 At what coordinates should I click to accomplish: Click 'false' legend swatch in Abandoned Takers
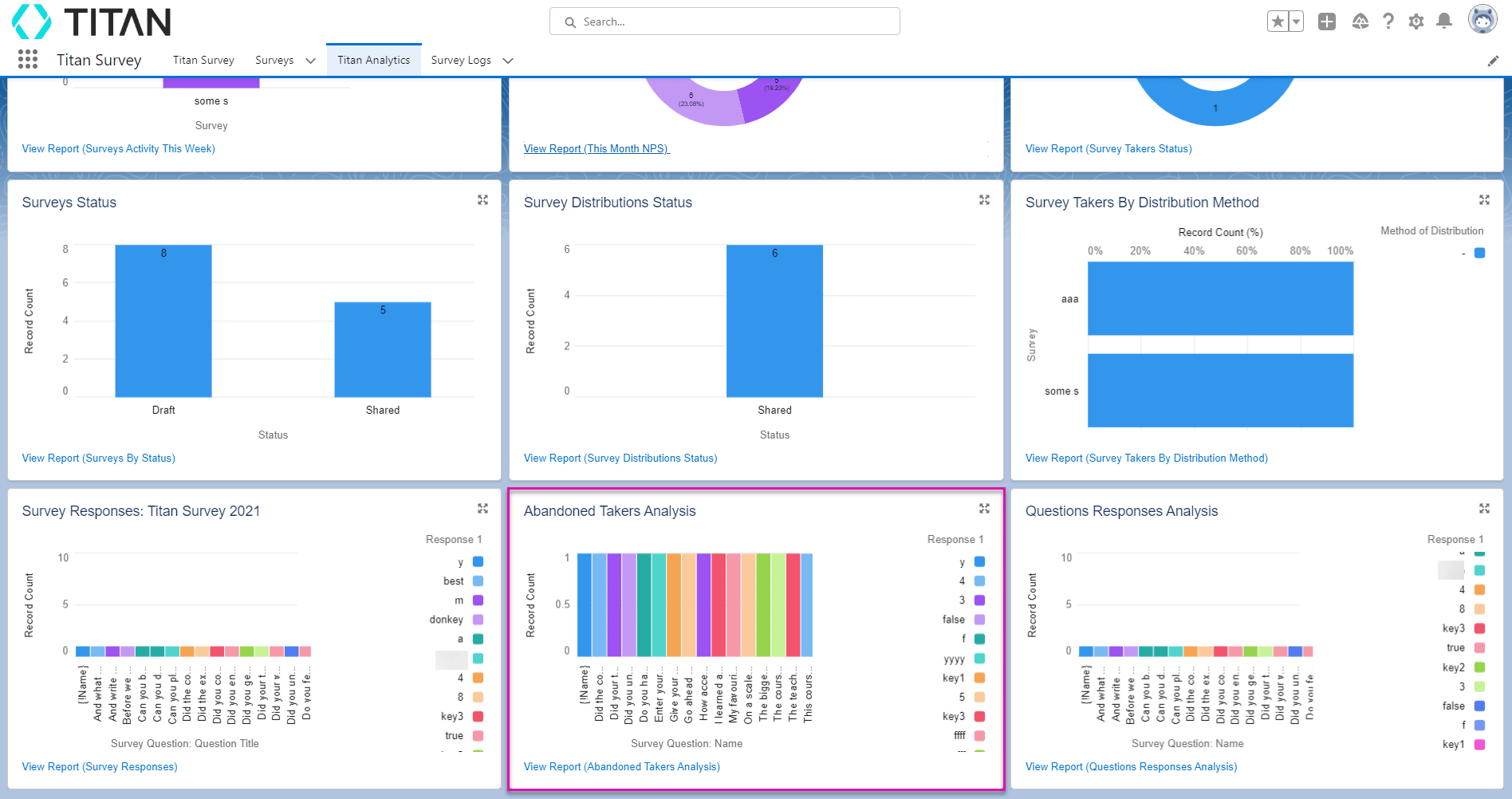979,620
